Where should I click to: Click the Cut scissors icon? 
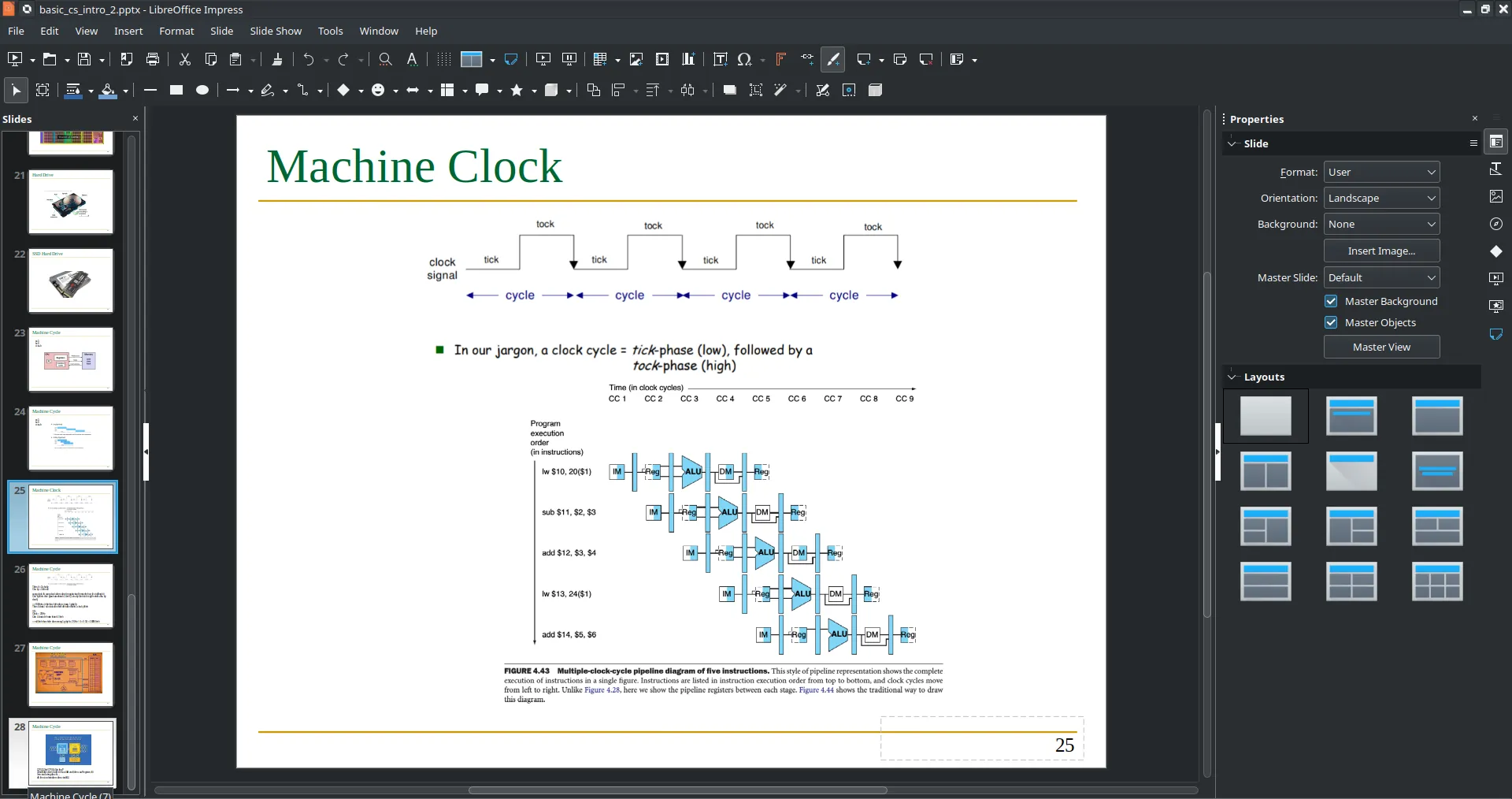185,59
